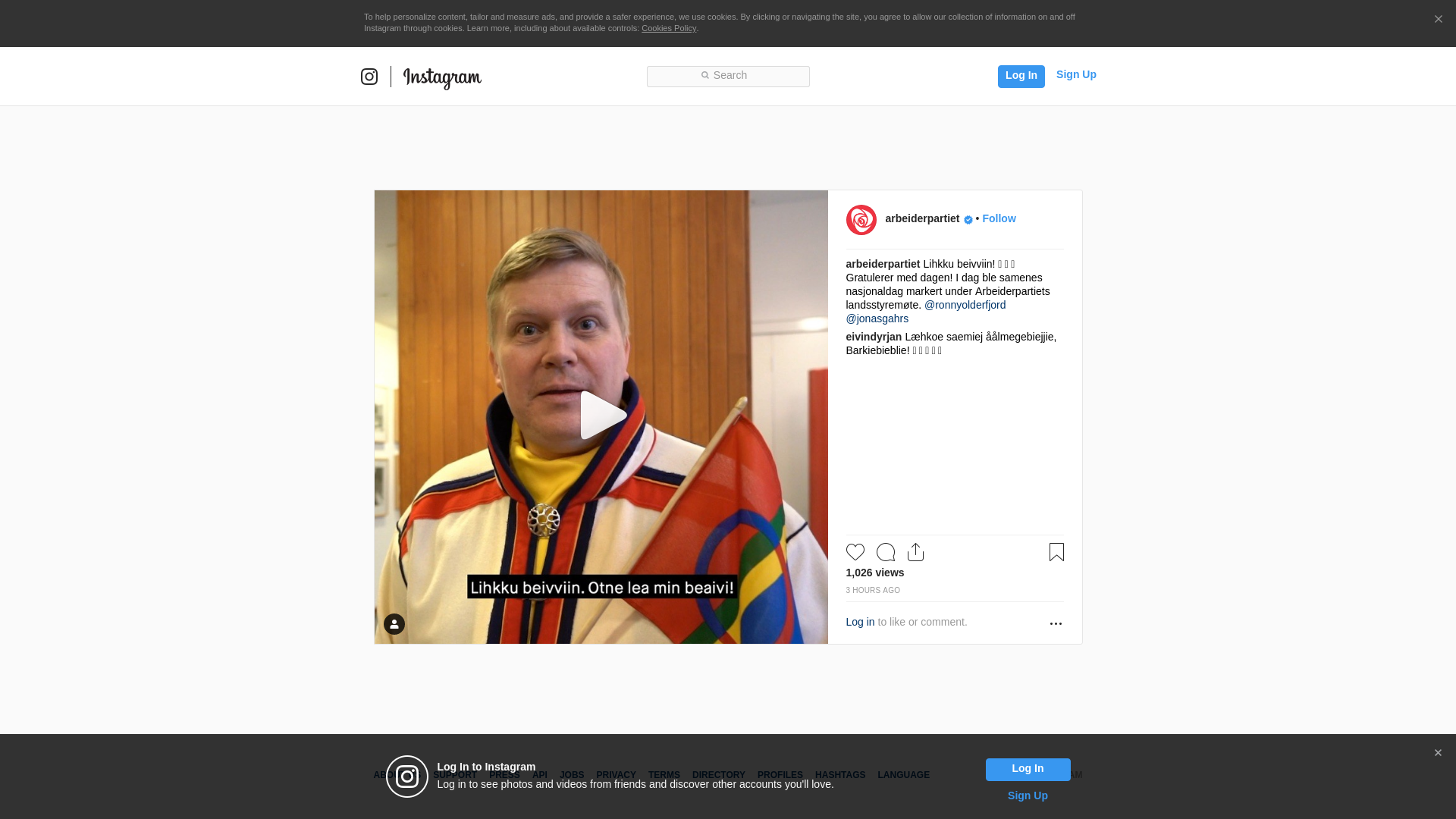Follow the arbeiderpartiet account

point(999,218)
